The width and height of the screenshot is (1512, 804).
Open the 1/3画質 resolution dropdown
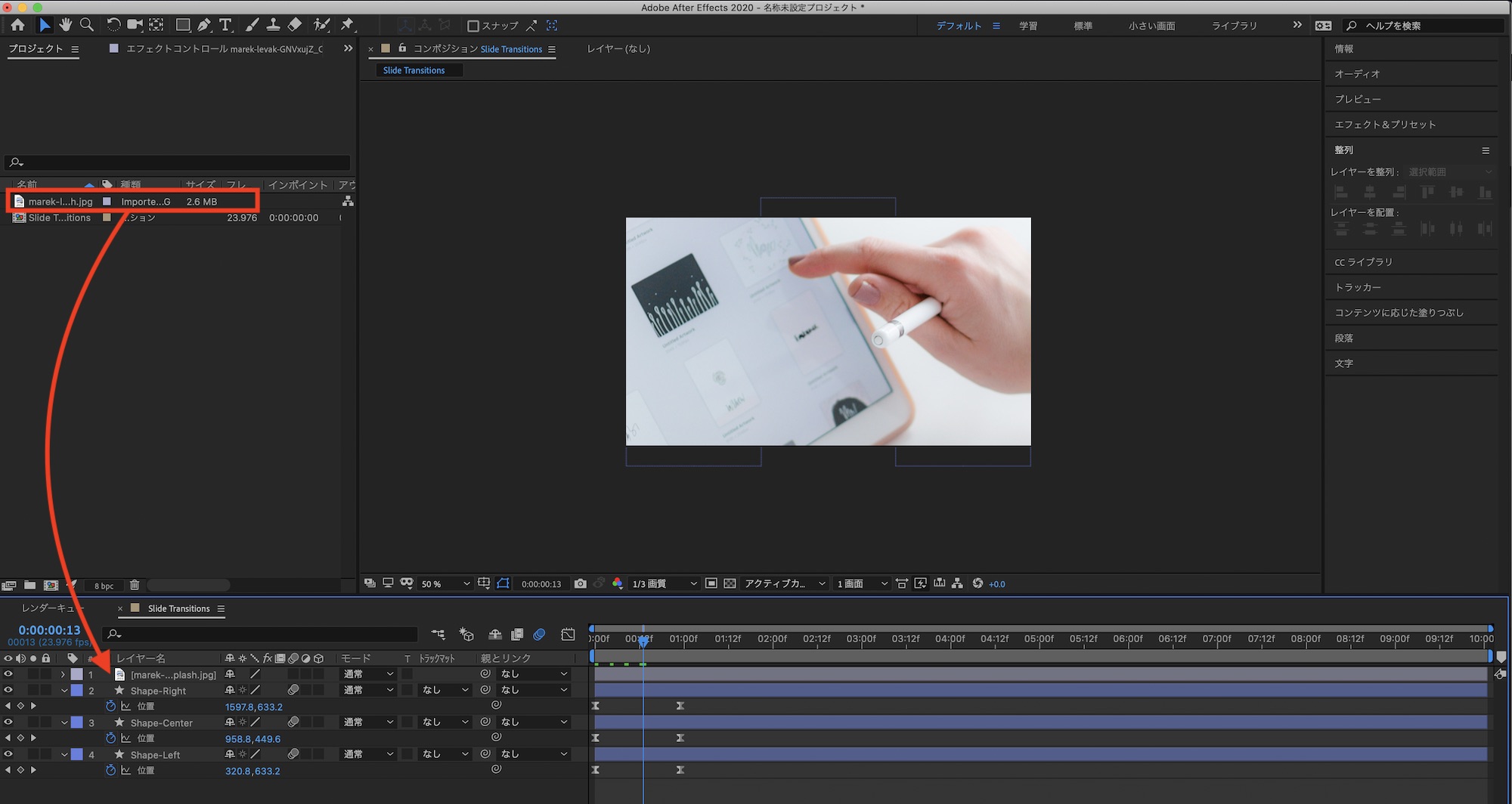click(x=664, y=583)
